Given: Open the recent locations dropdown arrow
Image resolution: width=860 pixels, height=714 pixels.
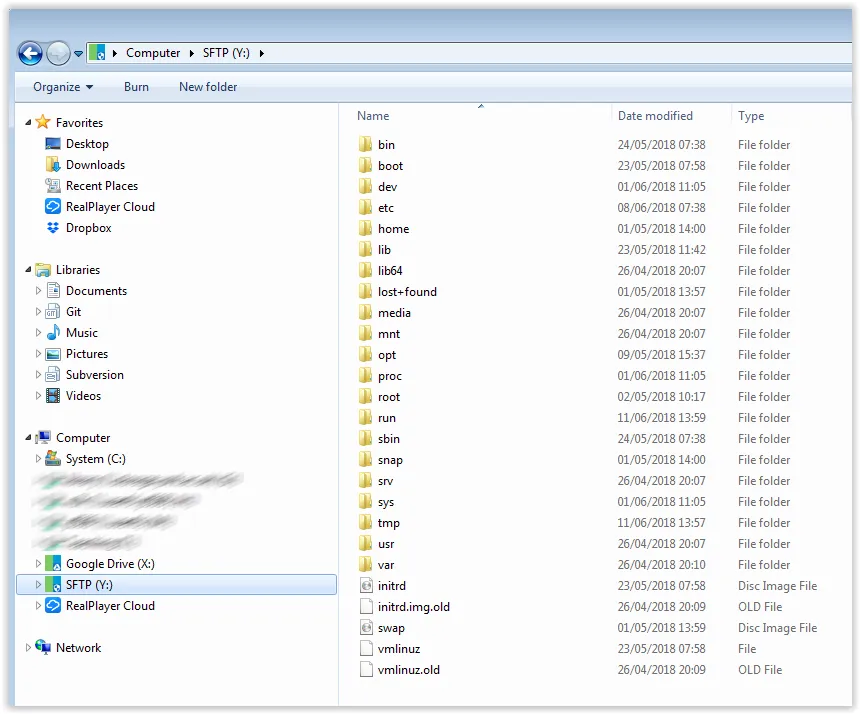Looking at the screenshot, I should (x=78, y=54).
